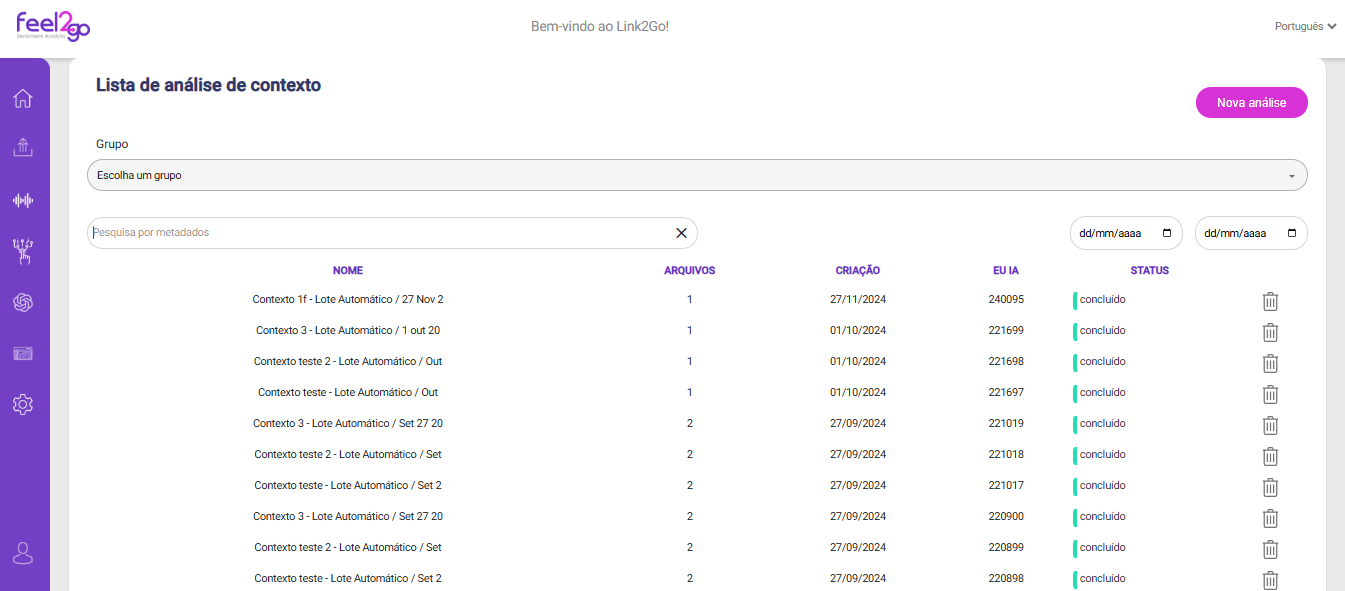
Task: Click the keyboard panel sidebar icon
Action: pyautogui.click(x=23, y=354)
